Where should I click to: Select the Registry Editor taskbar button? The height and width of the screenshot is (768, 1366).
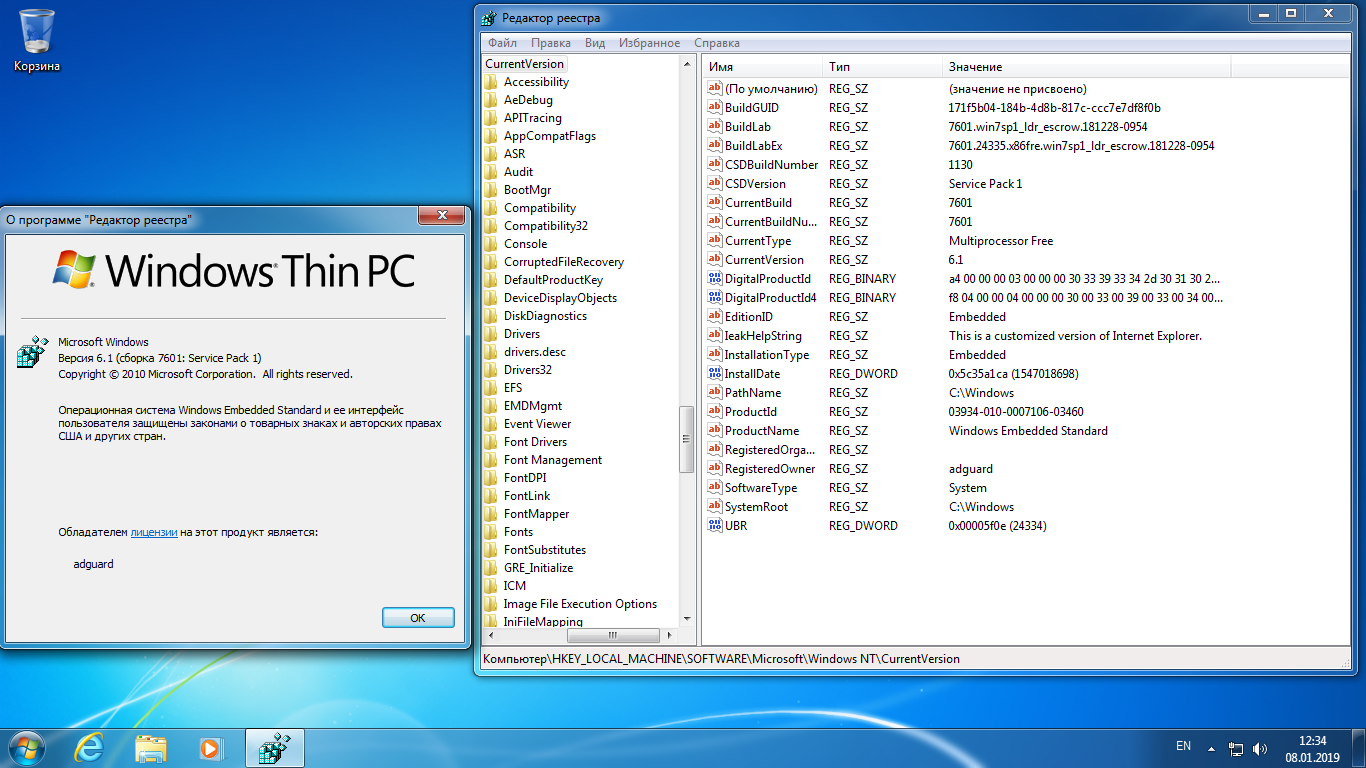(274, 748)
